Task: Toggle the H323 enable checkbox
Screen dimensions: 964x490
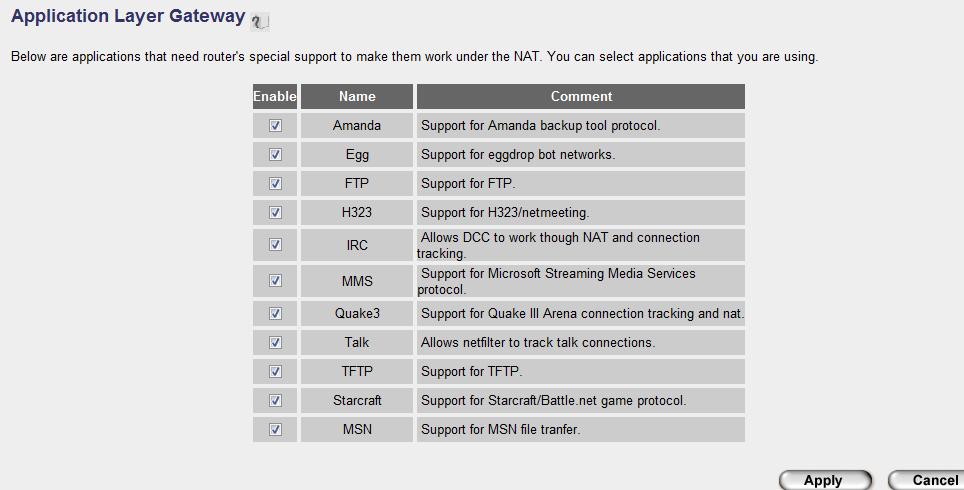Action: [x=275, y=212]
